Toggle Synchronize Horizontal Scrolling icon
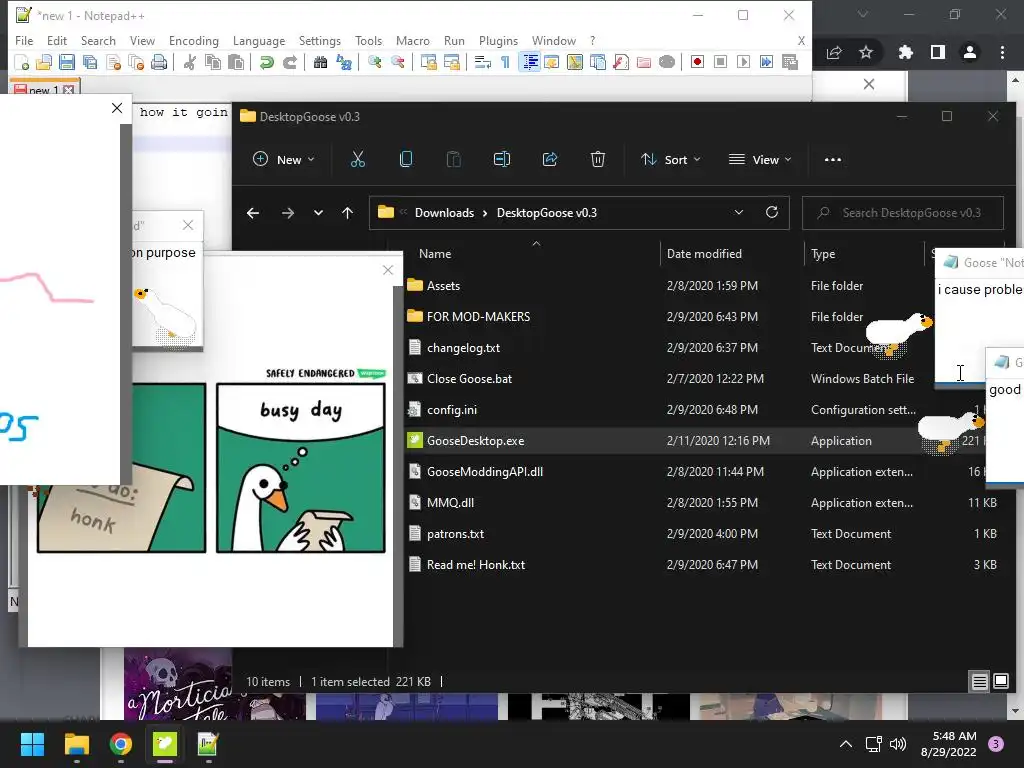1024x768 pixels. click(x=451, y=62)
